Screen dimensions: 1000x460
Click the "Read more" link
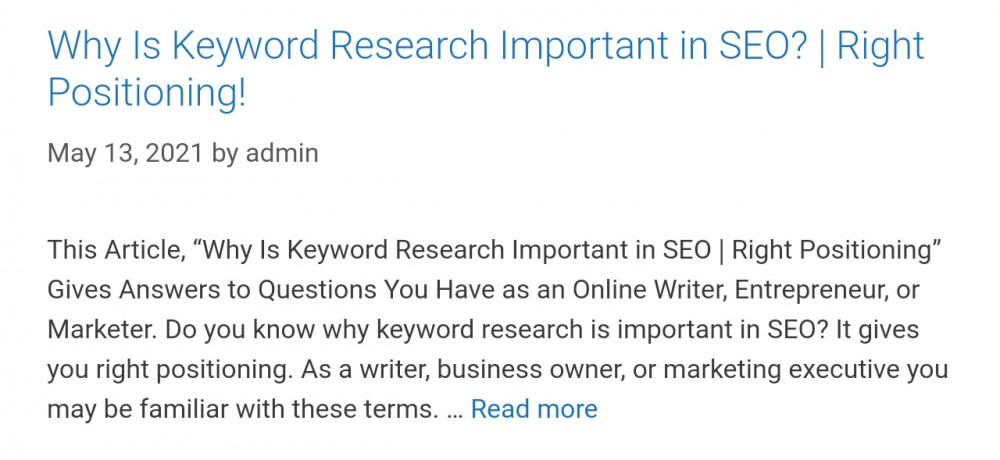click(x=534, y=409)
